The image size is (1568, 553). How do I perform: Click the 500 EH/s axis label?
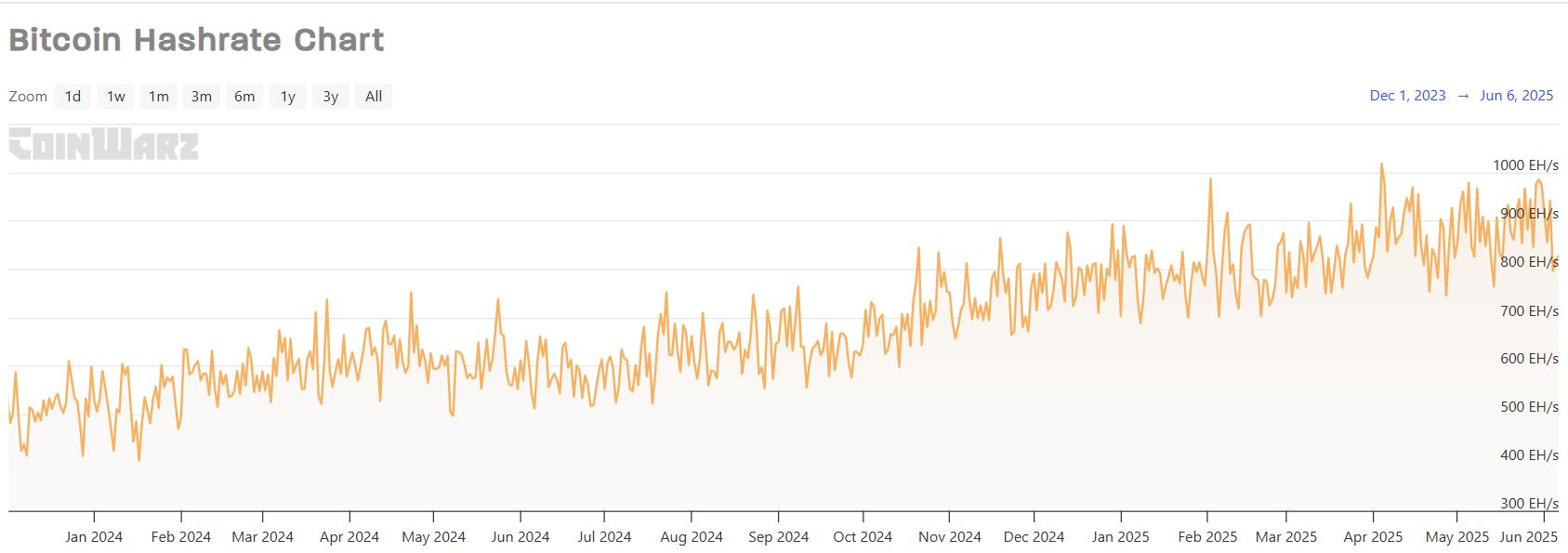tap(1529, 407)
